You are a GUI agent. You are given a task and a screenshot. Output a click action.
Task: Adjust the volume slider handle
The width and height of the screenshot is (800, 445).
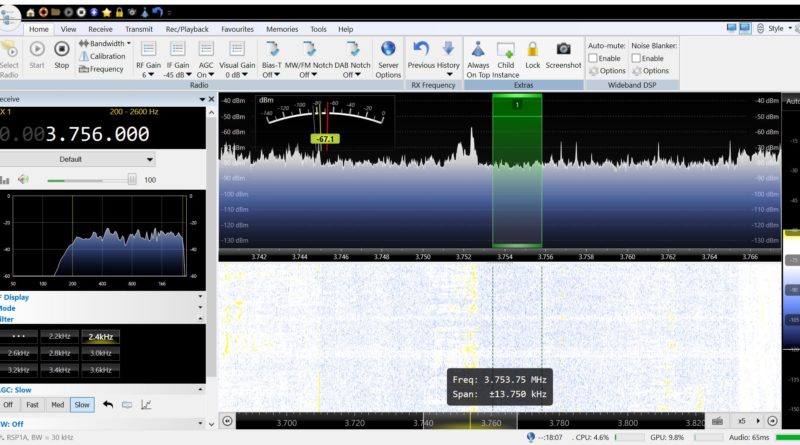tap(132, 179)
